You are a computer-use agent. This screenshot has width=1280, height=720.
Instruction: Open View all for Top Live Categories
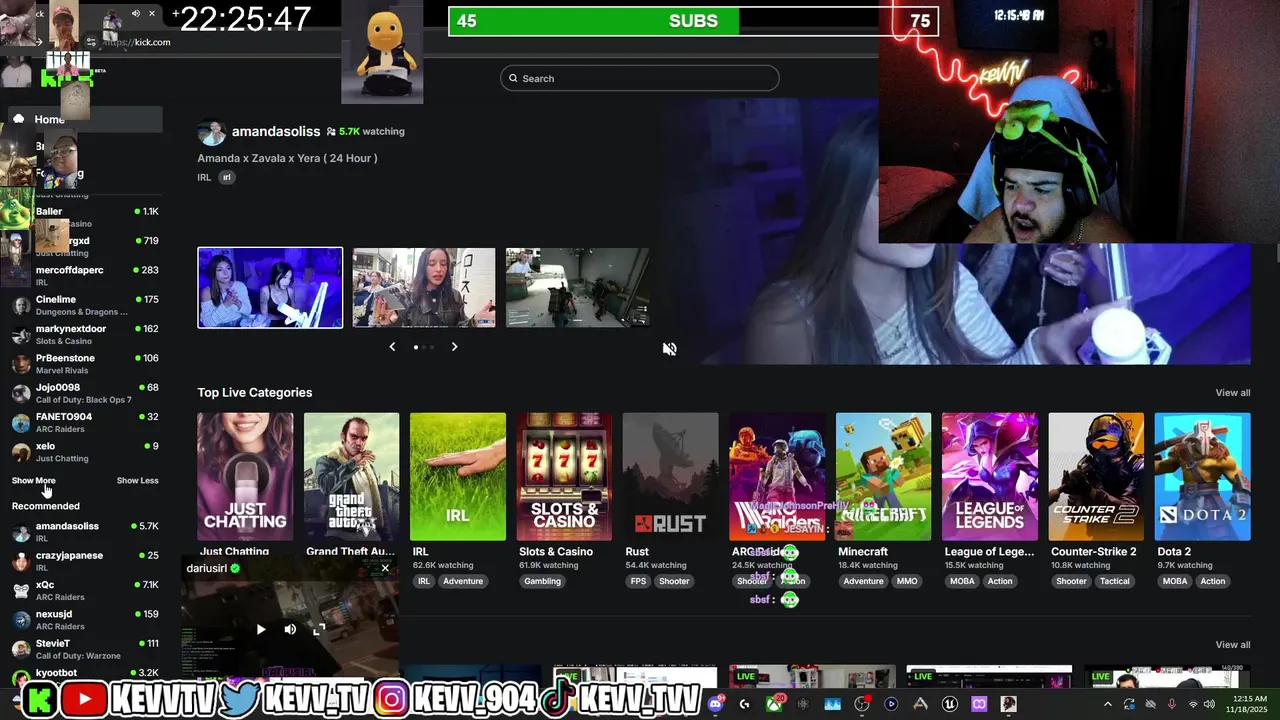pos(1232,393)
